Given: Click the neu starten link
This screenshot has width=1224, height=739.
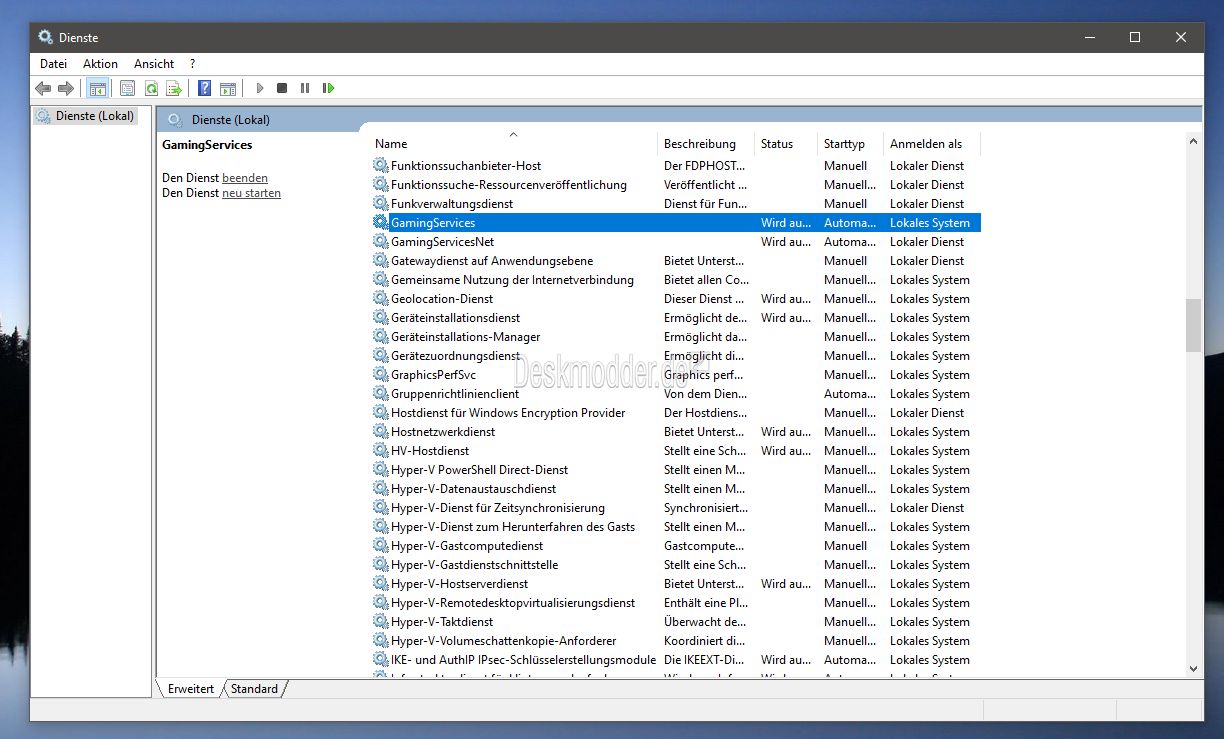Looking at the screenshot, I should tap(251, 193).
